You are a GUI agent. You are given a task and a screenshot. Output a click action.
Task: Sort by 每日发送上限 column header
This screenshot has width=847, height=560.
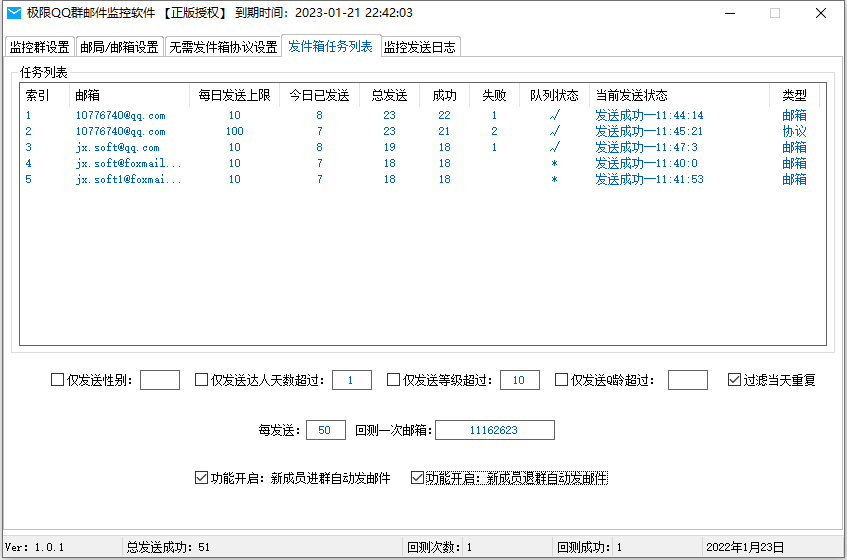click(x=234, y=95)
